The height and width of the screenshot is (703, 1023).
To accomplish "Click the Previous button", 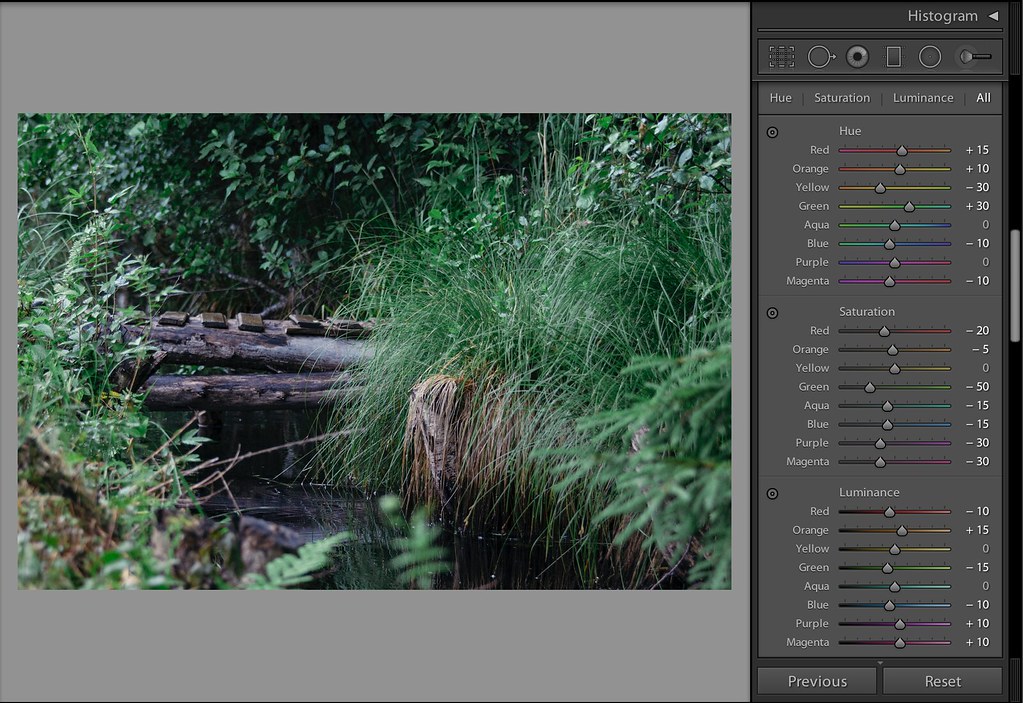I will 817,681.
